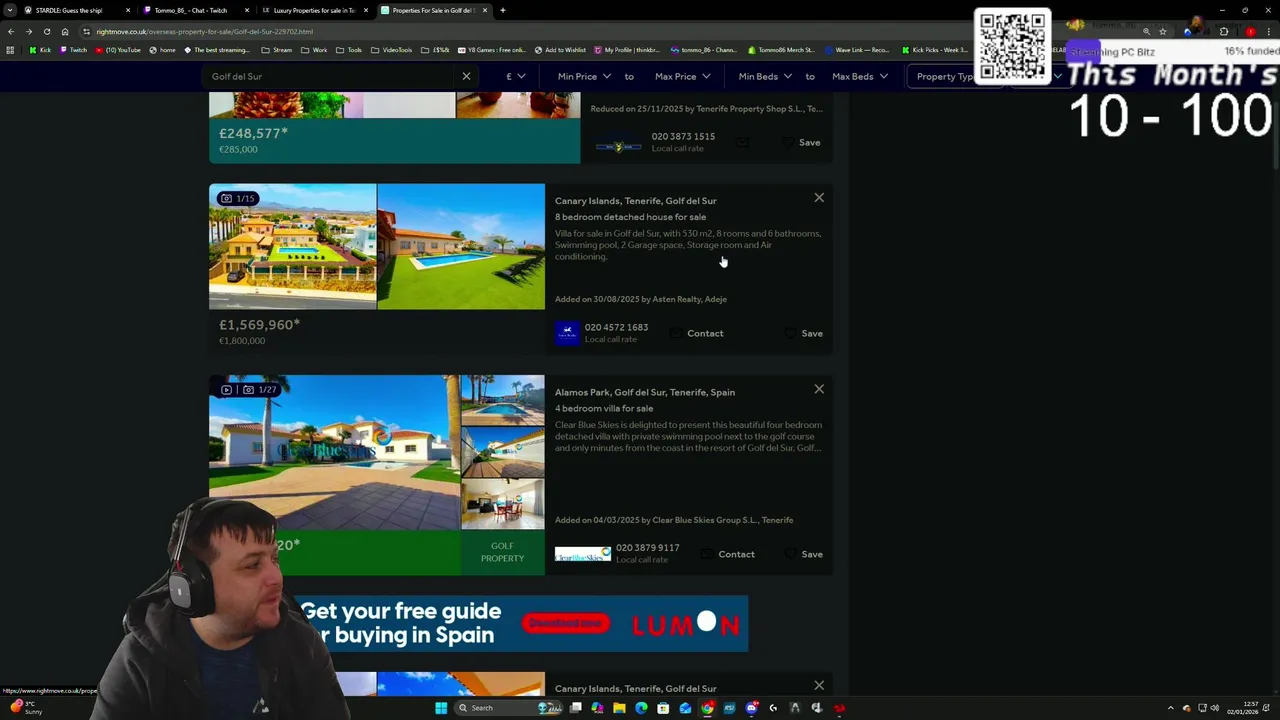The height and width of the screenshot is (720, 1280).
Task: Open a new browser tab
Action: pos(503,10)
